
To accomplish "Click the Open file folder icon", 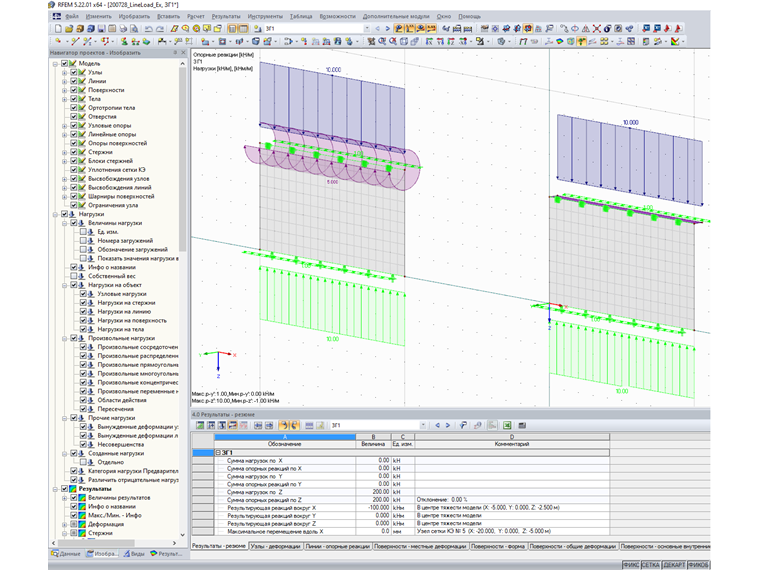I will 69,29.
